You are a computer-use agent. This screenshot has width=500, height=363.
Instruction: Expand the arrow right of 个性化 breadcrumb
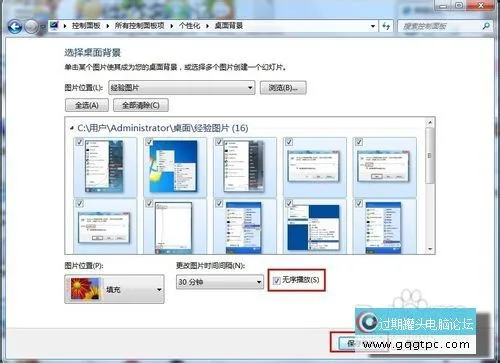click(207, 26)
